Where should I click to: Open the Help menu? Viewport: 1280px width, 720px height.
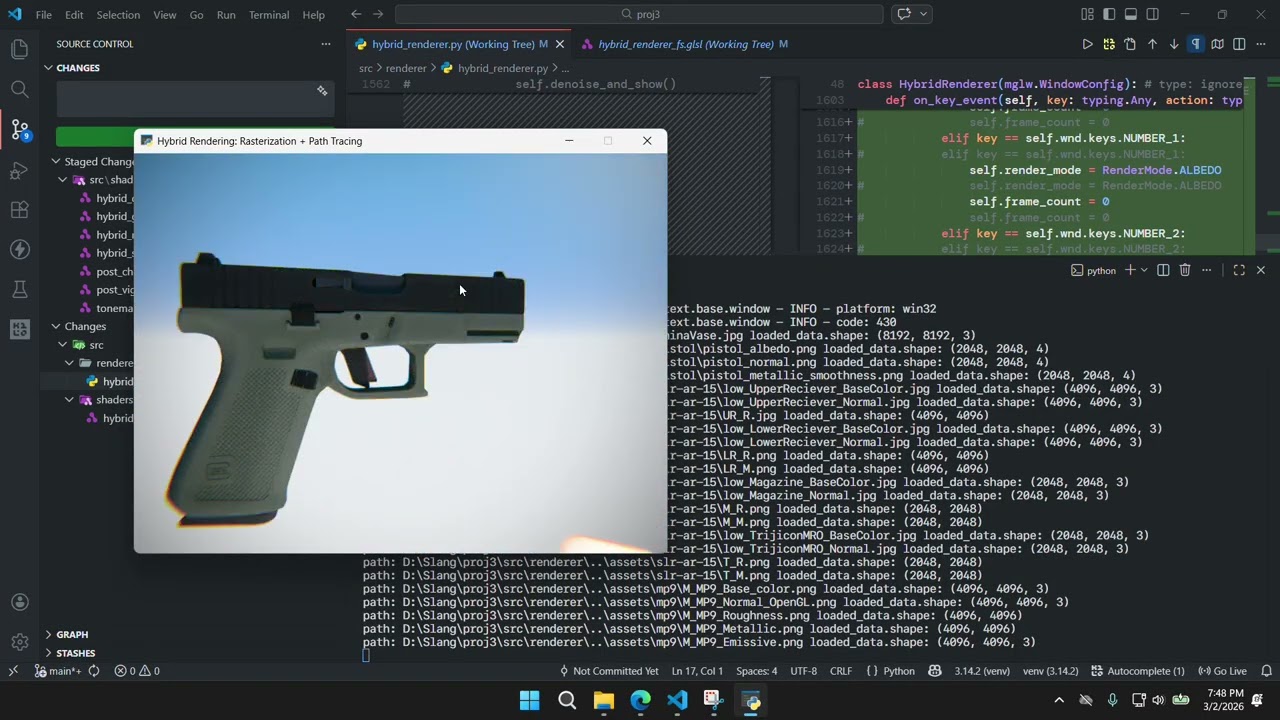313,15
